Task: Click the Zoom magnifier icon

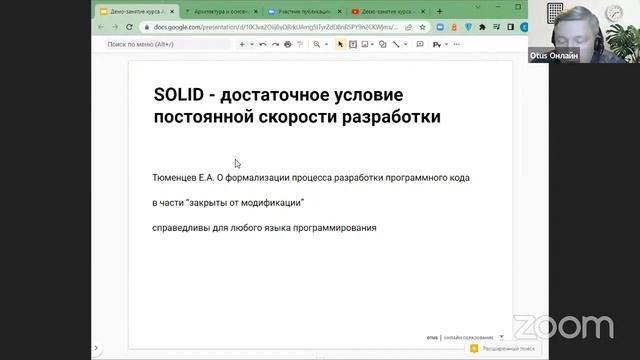Action: tap(317, 44)
